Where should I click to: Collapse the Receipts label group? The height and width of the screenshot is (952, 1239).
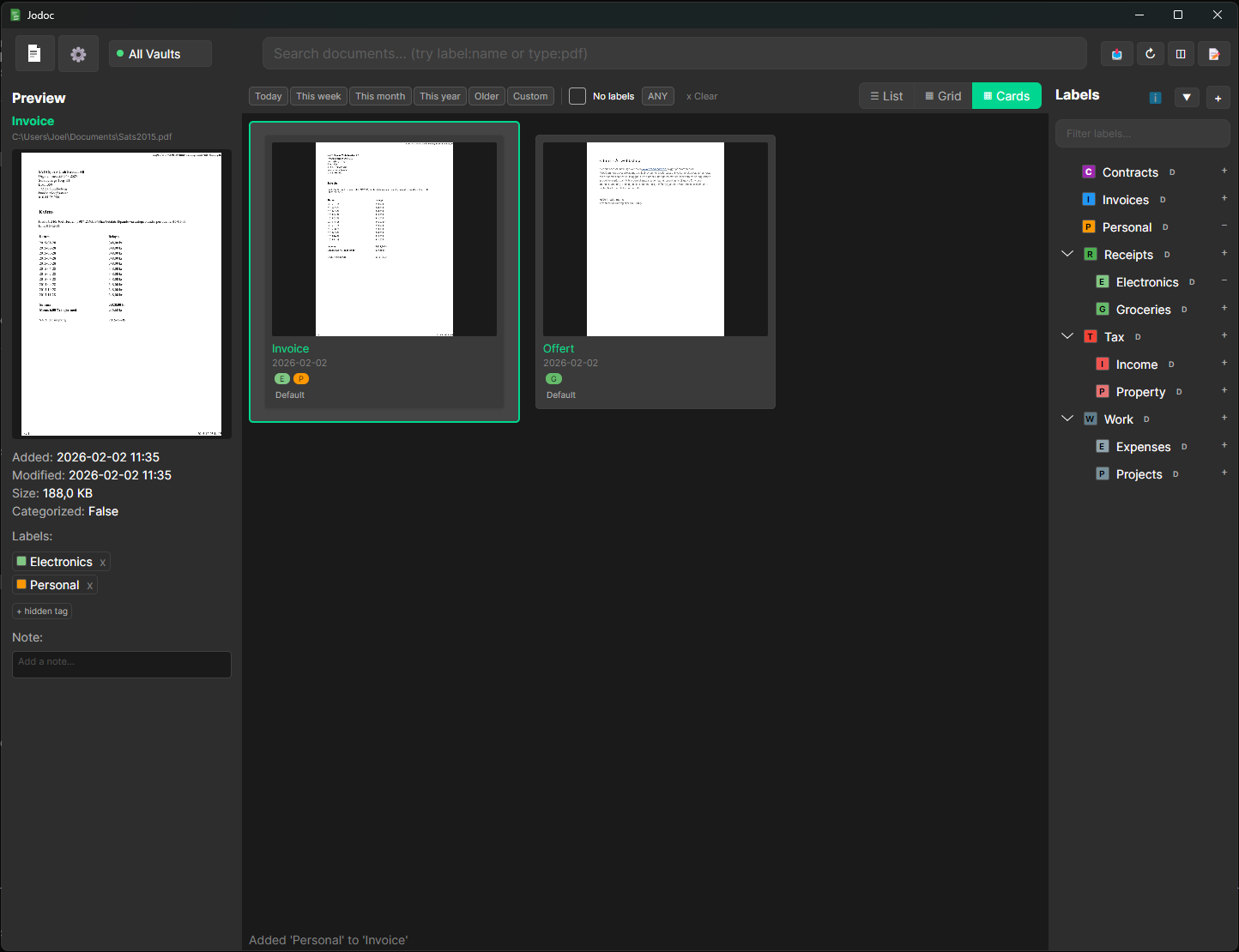(x=1067, y=253)
